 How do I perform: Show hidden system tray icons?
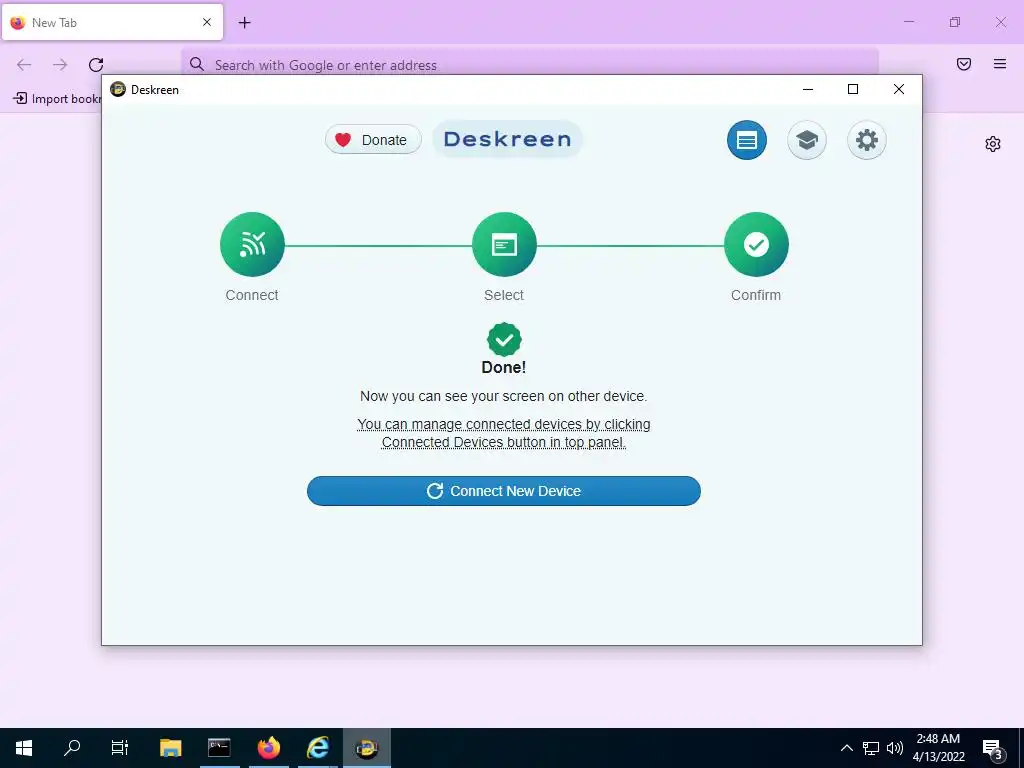(846, 748)
